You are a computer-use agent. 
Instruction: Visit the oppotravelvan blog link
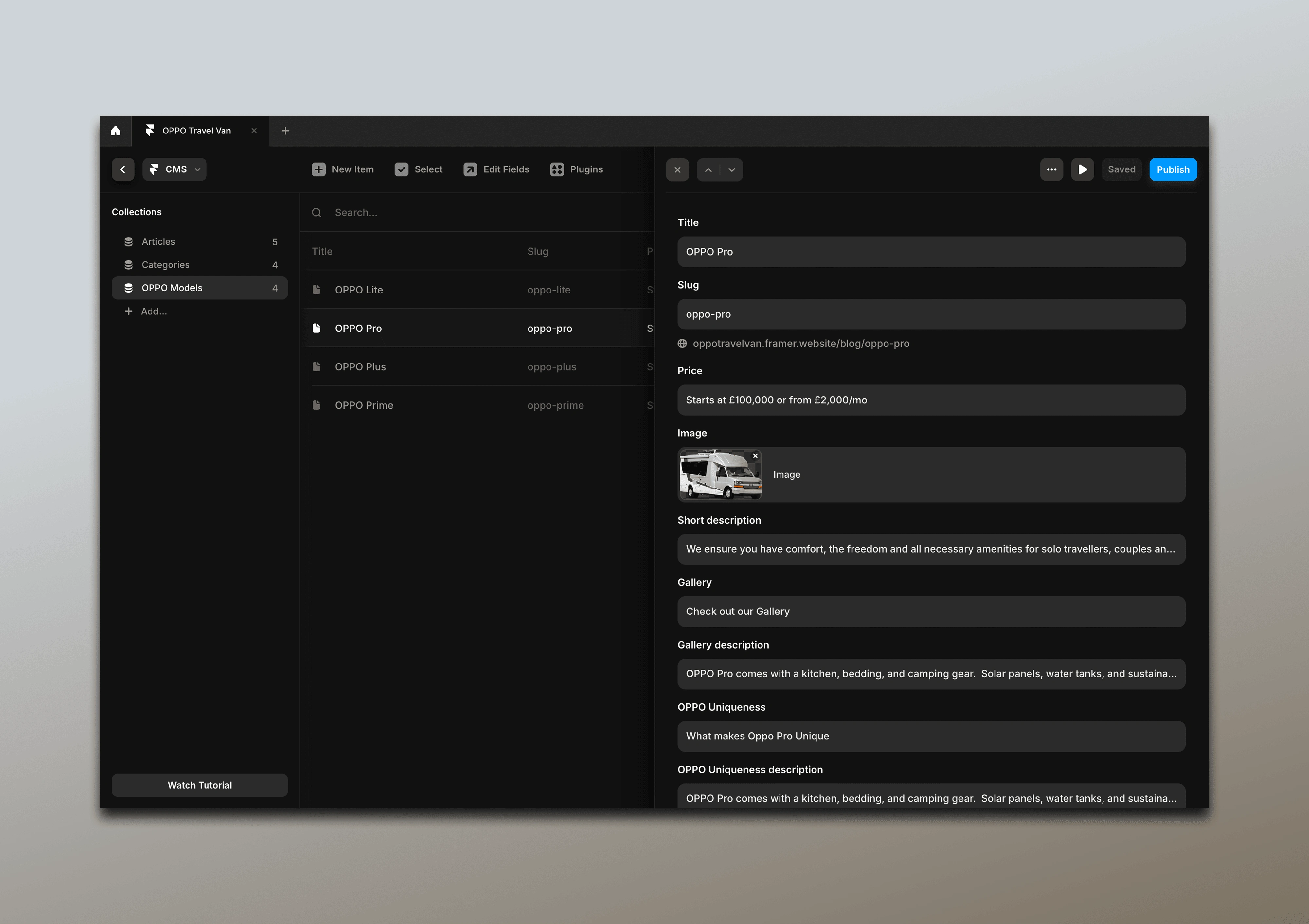(800, 343)
